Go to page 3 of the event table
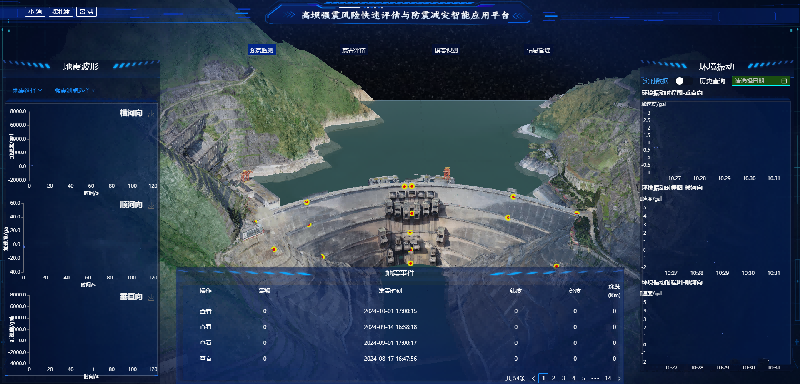This screenshot has height=384, width=800. [x=564, y=378]
